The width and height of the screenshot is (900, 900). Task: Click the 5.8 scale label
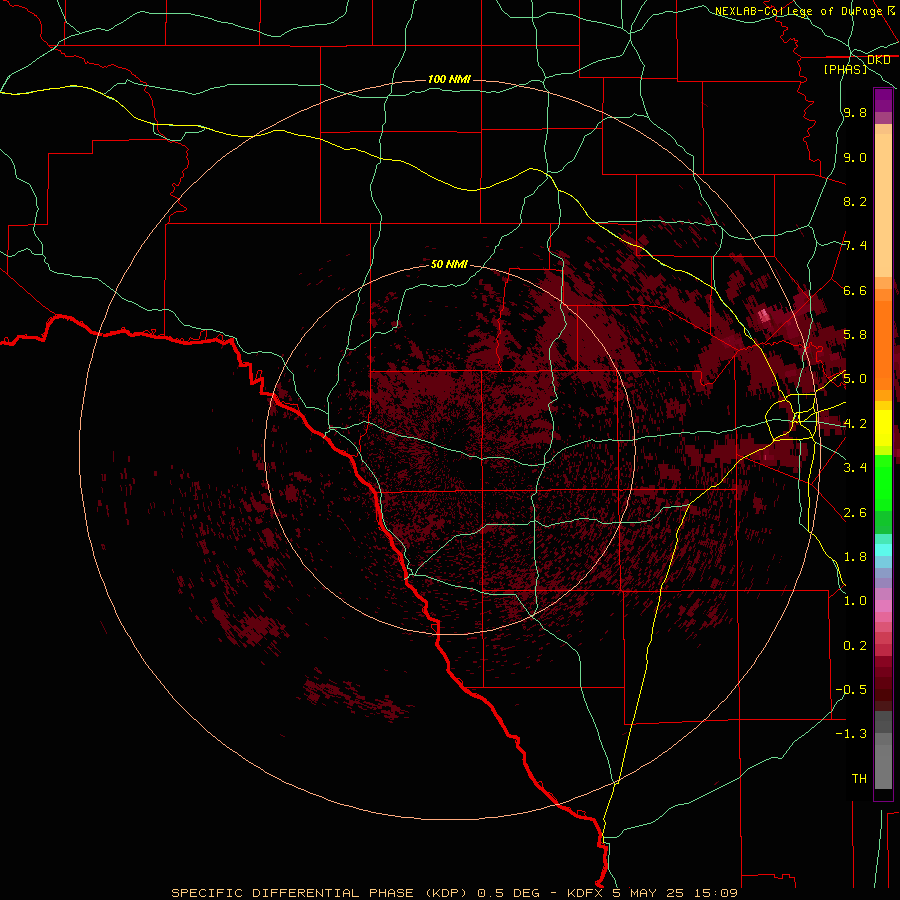pos(855,335)
